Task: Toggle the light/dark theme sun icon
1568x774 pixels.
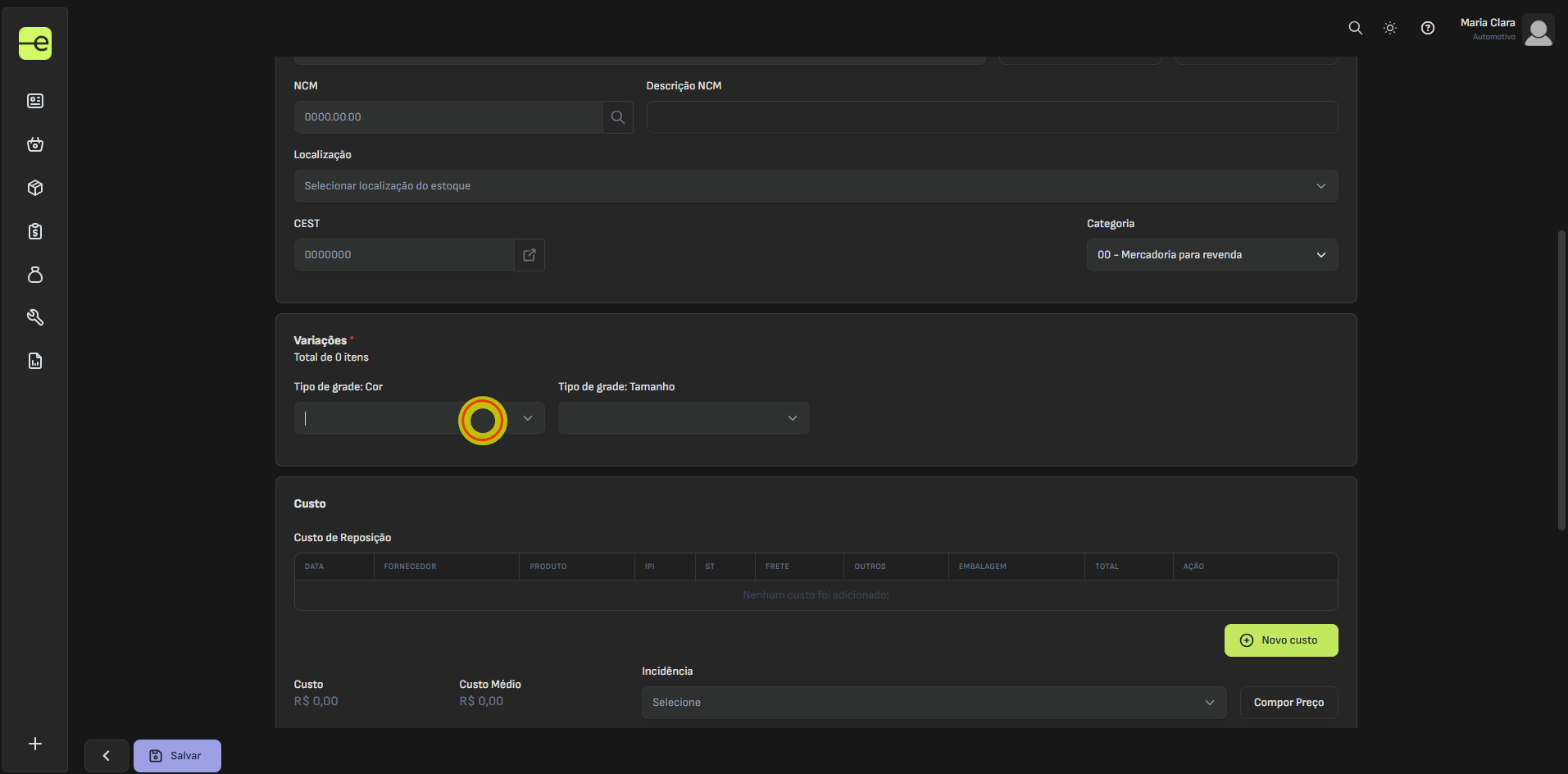Action: pos(1390,28)
